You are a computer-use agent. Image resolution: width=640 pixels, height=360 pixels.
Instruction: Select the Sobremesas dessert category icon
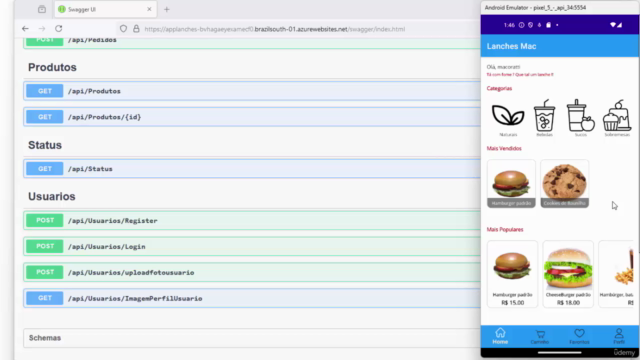(617, 115)
